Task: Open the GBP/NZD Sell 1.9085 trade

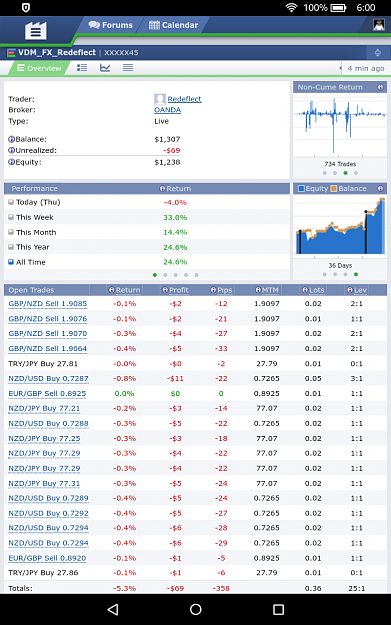Action: [x=47, y=304]
